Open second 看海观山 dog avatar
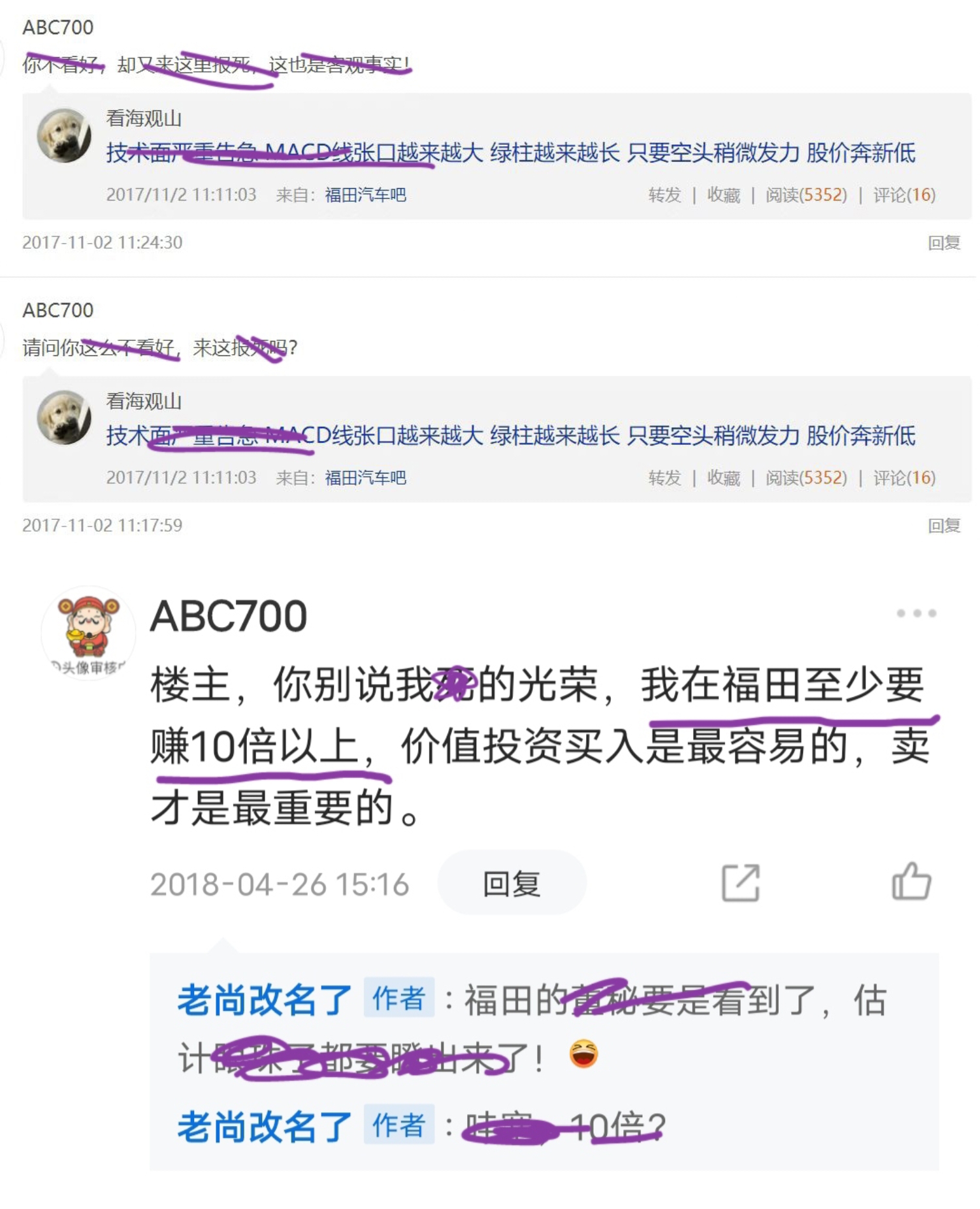Viewport: 980px width, 1209px height. [64, 417]
